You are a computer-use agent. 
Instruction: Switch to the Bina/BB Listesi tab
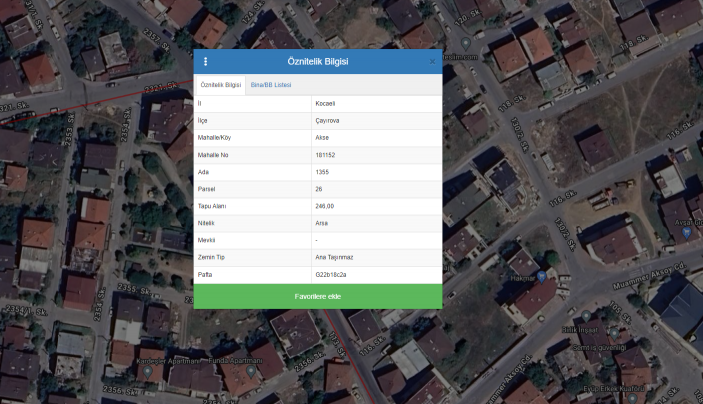(271, 85)
